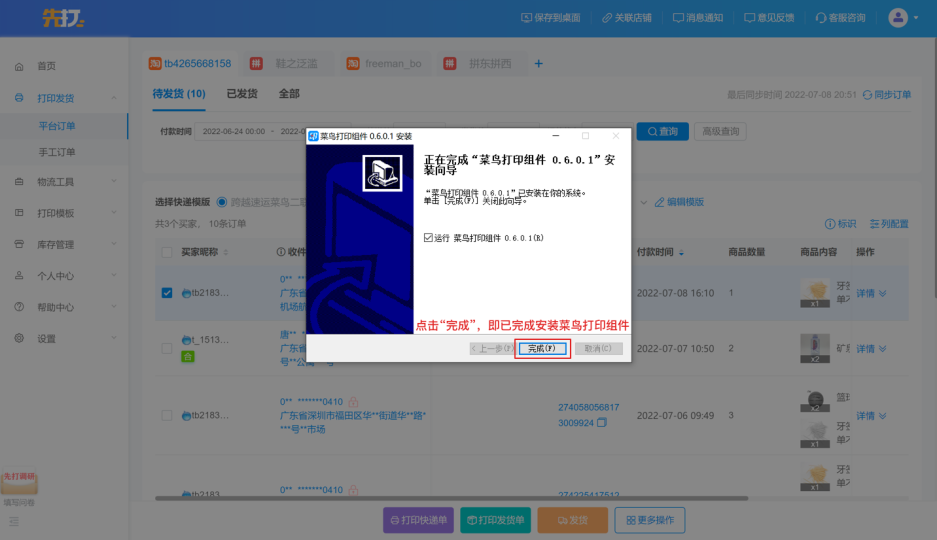The width and height of the screenshot is (937, 540).
Task: Click 客服咨询 headset icon
Action: point(821,18)
